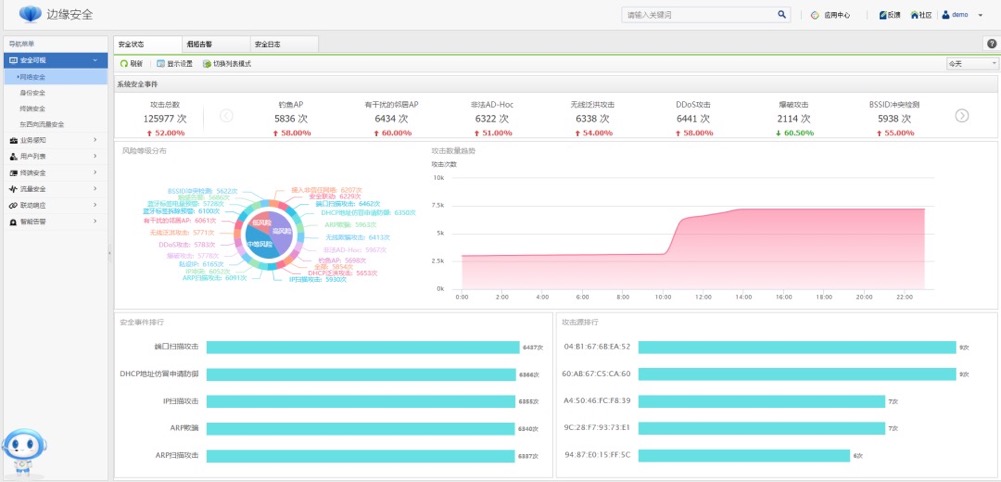The image size is (1001, 482).
Task: Click the DDoS攻击 6441 次 card
Action: tap(693, 119)
